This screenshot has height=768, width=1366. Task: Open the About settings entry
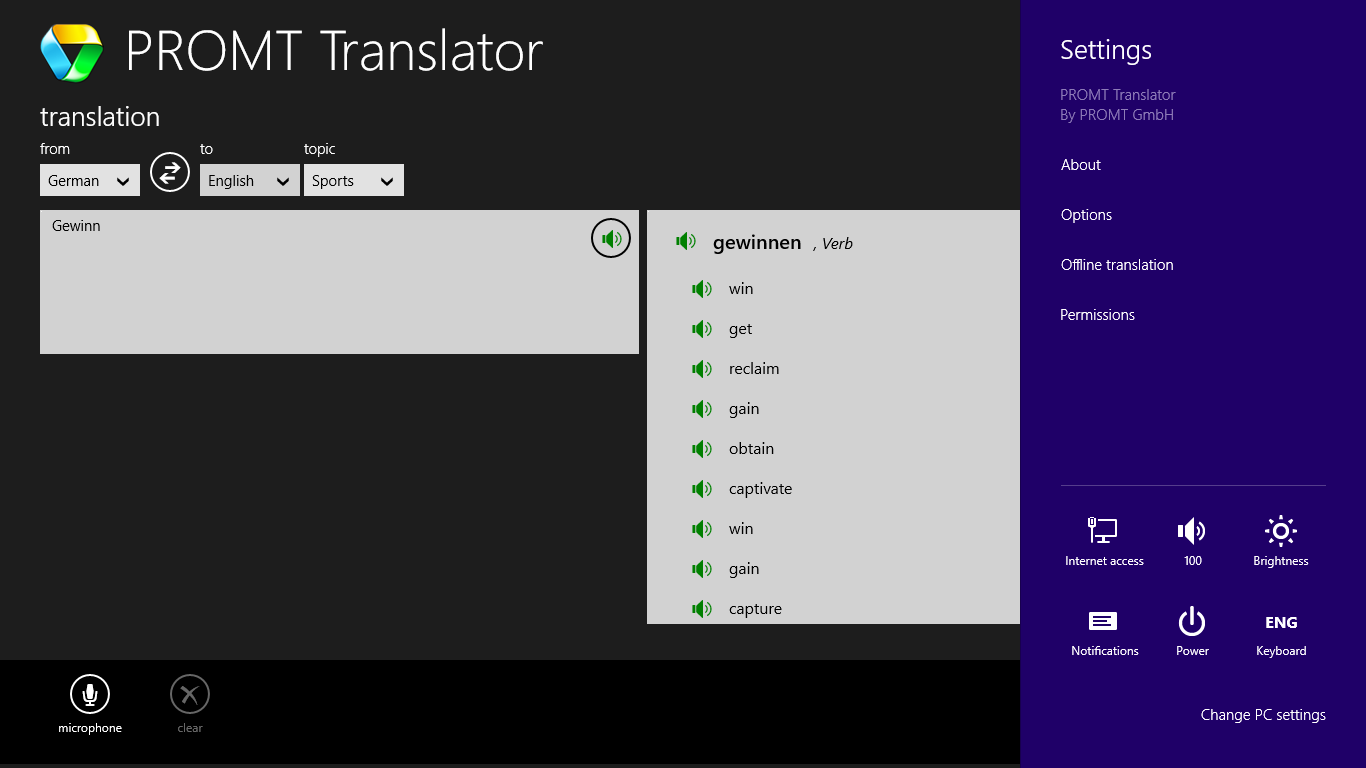(x=1081, y=165)
